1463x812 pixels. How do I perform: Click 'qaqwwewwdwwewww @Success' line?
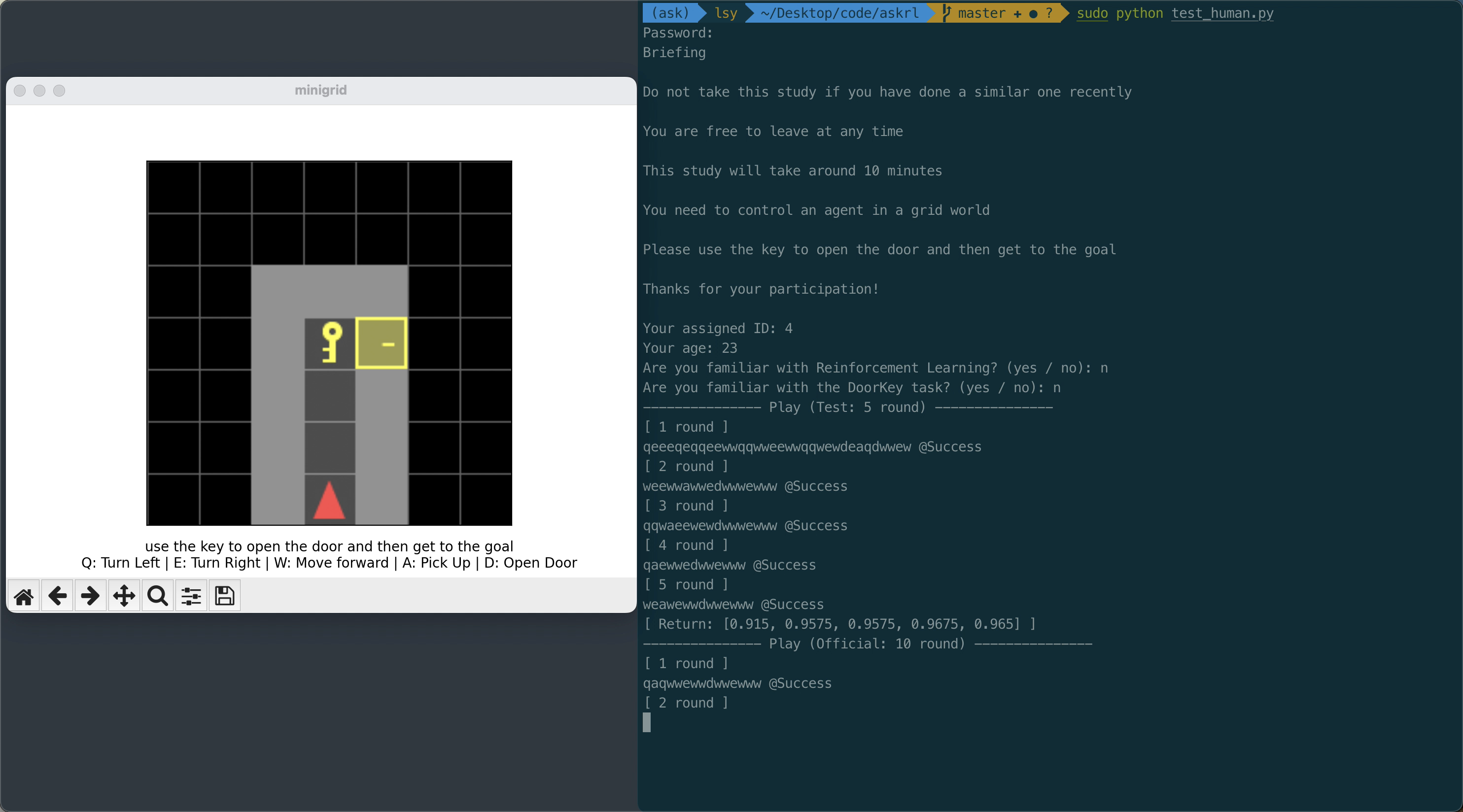click(x=737, y=683)
